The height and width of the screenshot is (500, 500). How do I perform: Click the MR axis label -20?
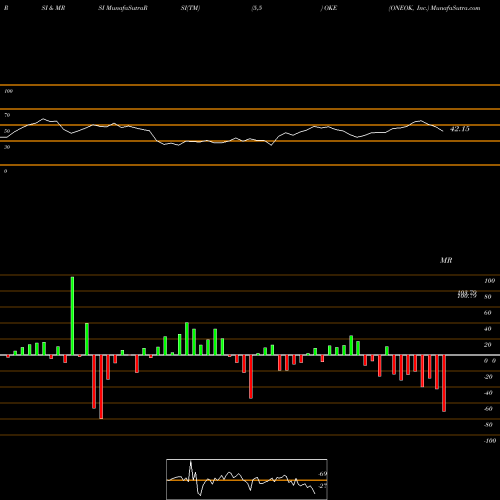(488, 377)
